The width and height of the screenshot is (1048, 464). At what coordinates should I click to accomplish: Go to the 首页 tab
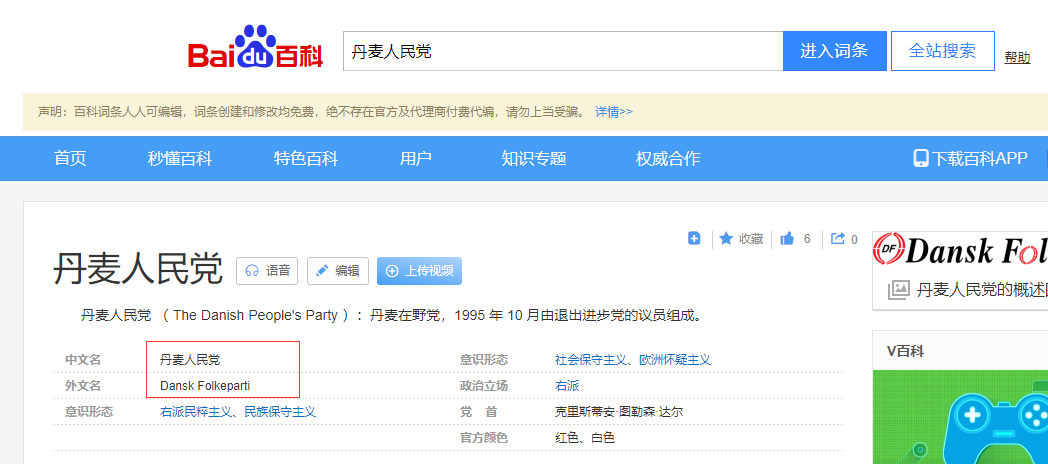coord(70,158)
